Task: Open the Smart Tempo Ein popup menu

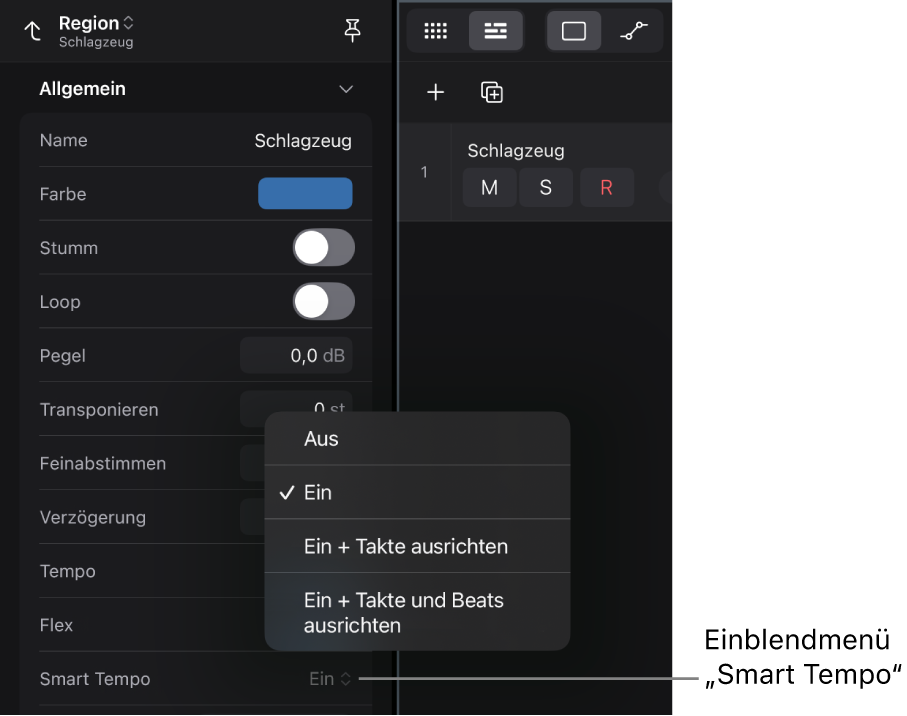Action: point(330,678)
